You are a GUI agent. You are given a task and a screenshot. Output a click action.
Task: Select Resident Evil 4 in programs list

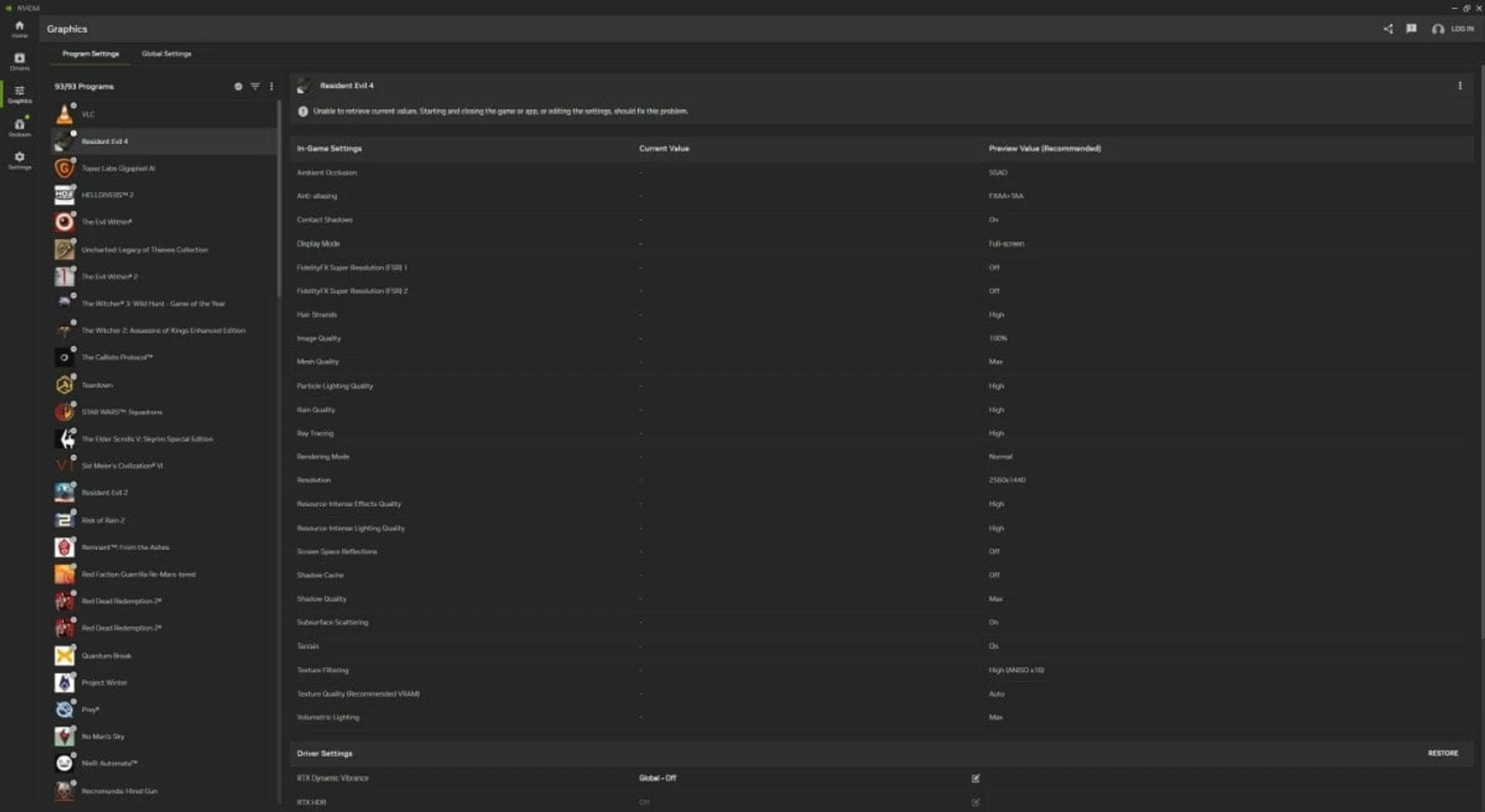[x=164, y=142]
